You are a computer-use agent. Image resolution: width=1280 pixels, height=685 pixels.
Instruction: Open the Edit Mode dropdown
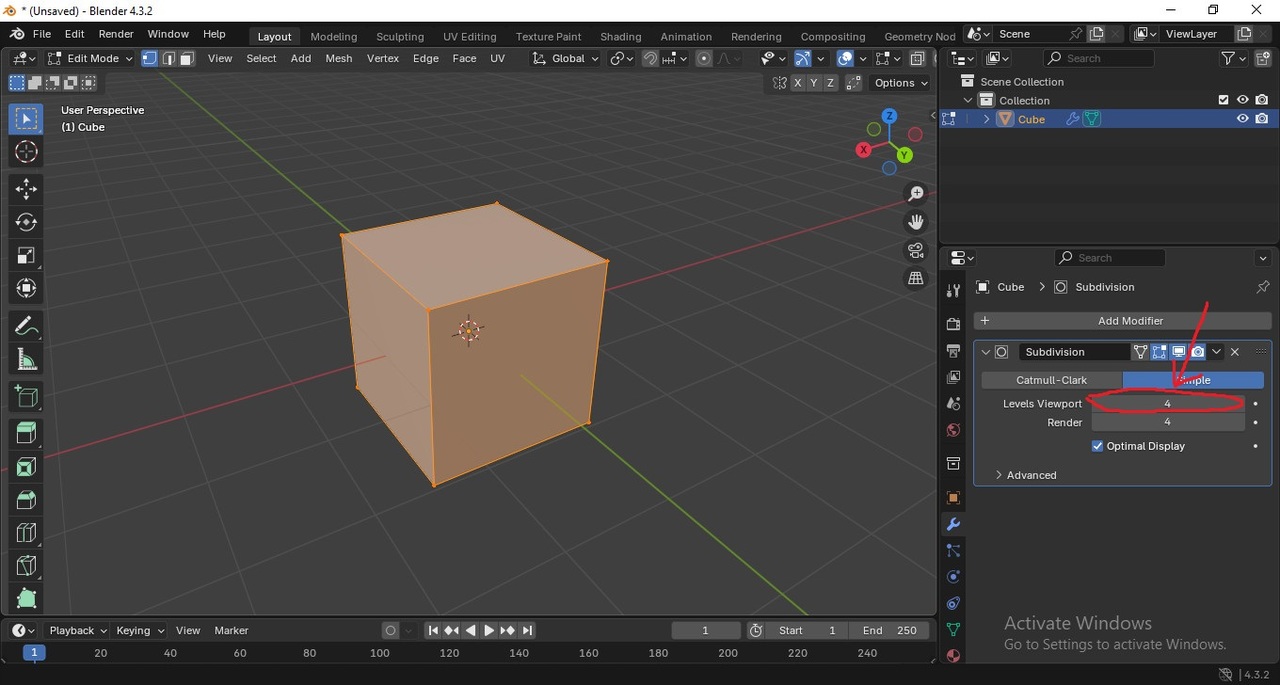[90, 58]
